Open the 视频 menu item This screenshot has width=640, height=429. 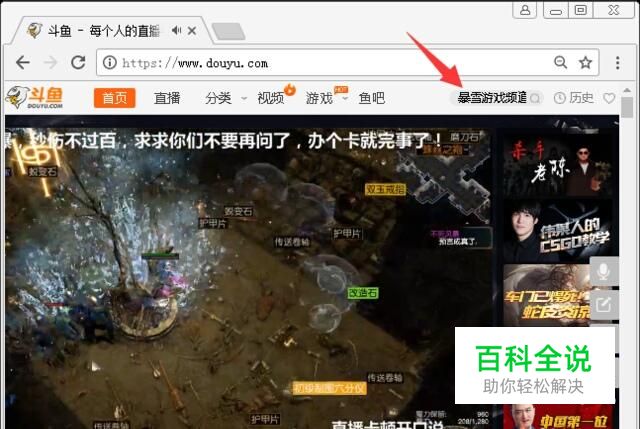(x=271, y=98)
